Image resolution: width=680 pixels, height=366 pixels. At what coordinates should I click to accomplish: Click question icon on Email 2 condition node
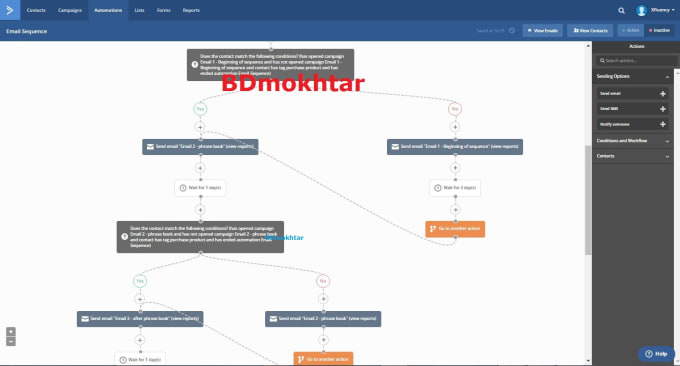(x=124, y=237)
